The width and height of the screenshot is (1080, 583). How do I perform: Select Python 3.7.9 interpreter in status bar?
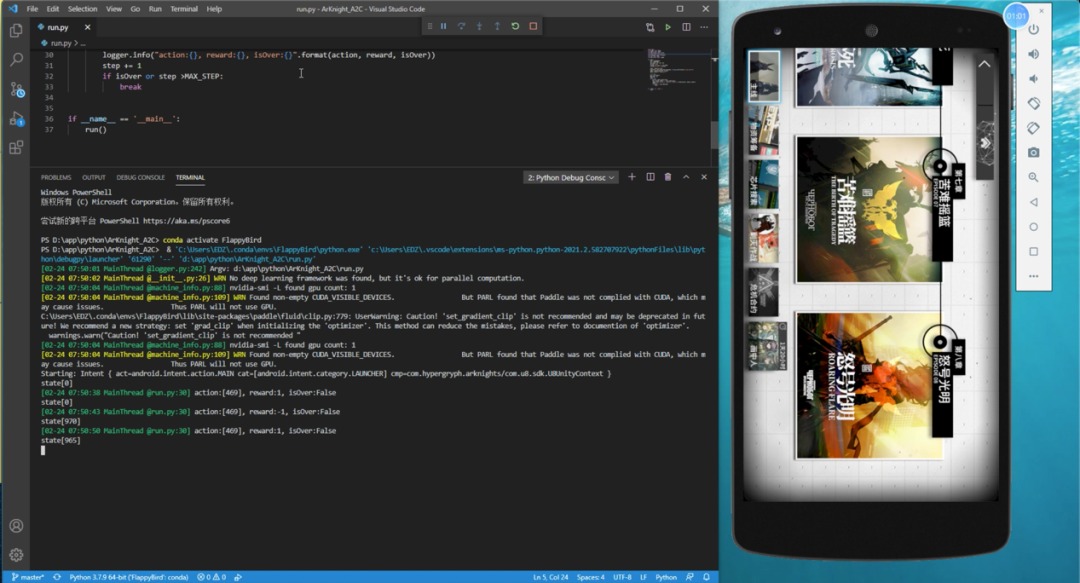pyautogui.click(x=129, y=577)
